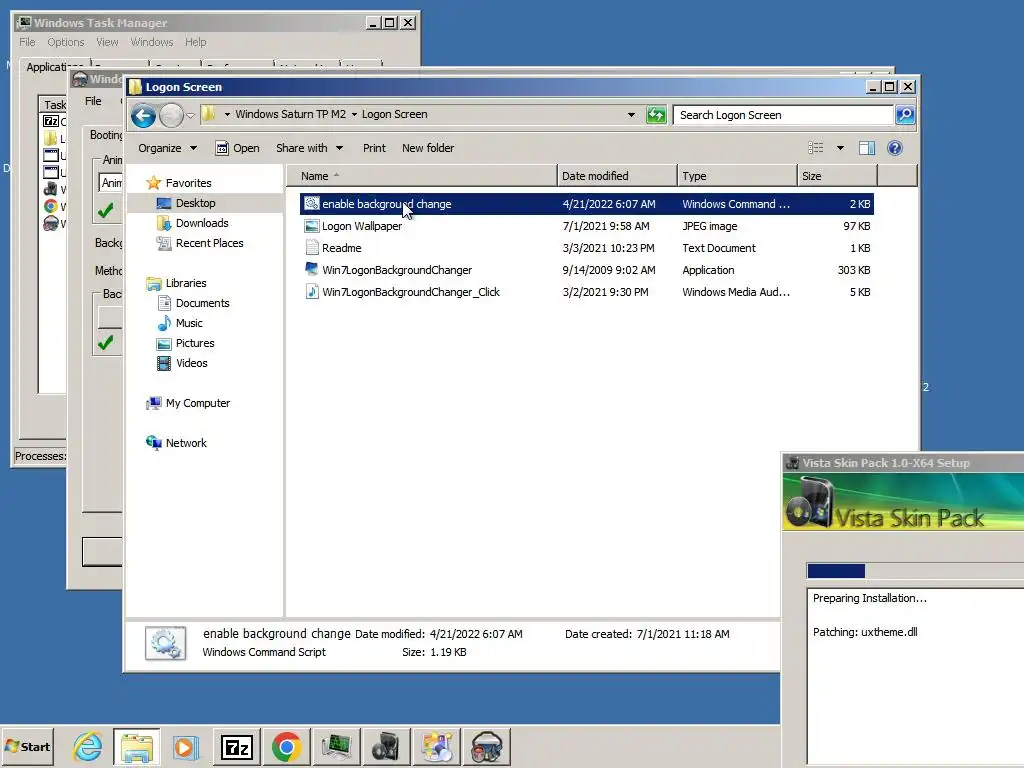The image size is (1024, 768).
Task: Sort files by Name column
Action: 422,176
